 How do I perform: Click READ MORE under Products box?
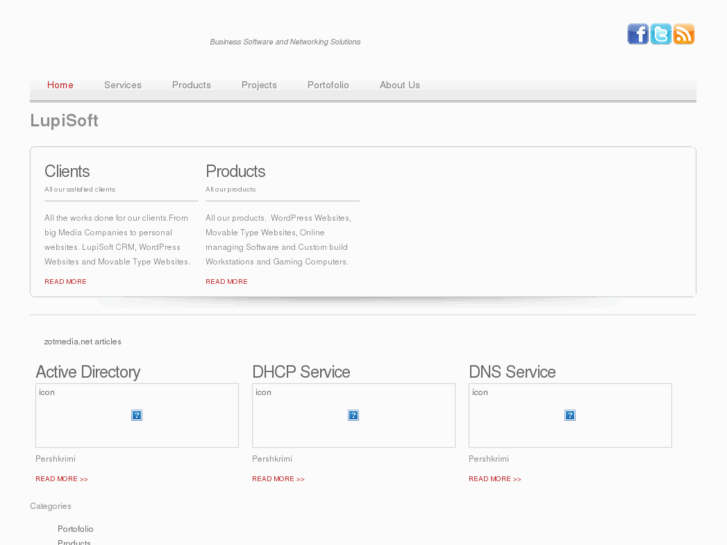point(227,282)
